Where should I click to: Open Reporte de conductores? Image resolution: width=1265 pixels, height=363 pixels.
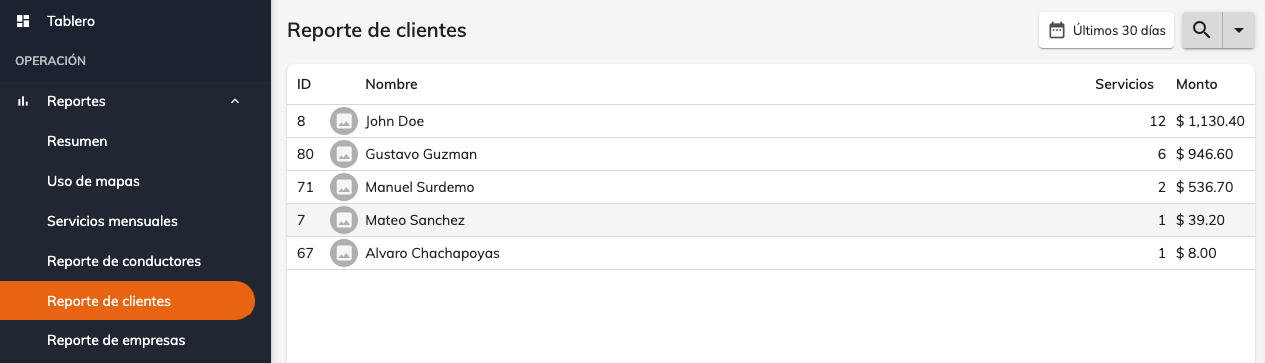coord(124,261)
